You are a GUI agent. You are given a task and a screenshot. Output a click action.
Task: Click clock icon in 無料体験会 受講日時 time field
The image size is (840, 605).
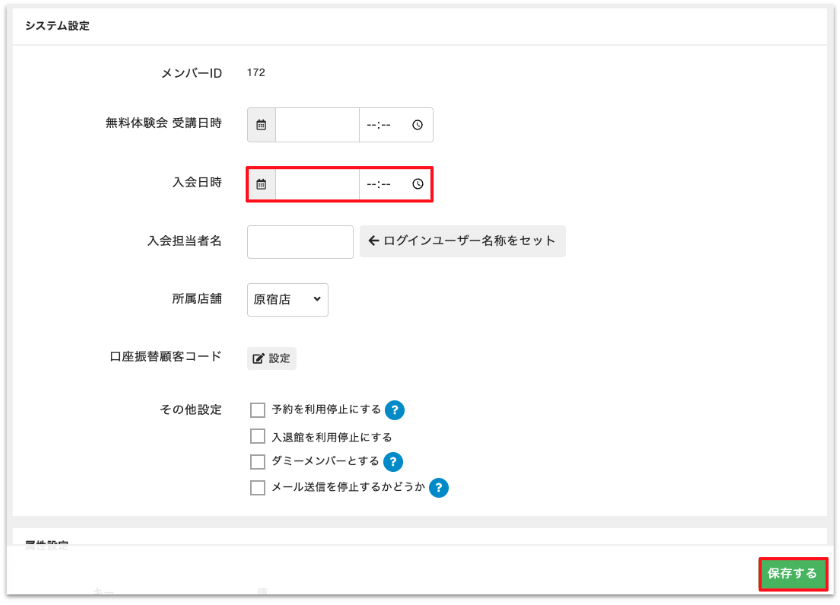pyautogui.click(x=417, y=125)
